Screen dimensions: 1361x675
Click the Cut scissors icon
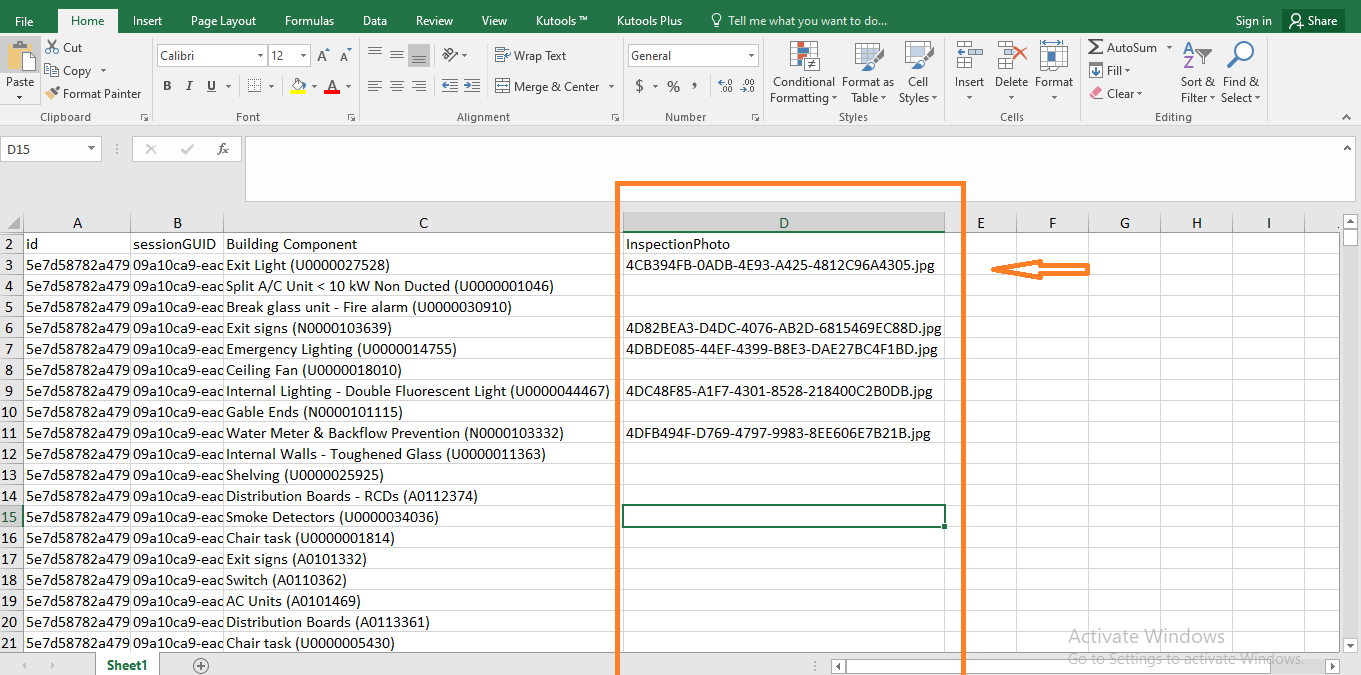click(x=53, y=47)
